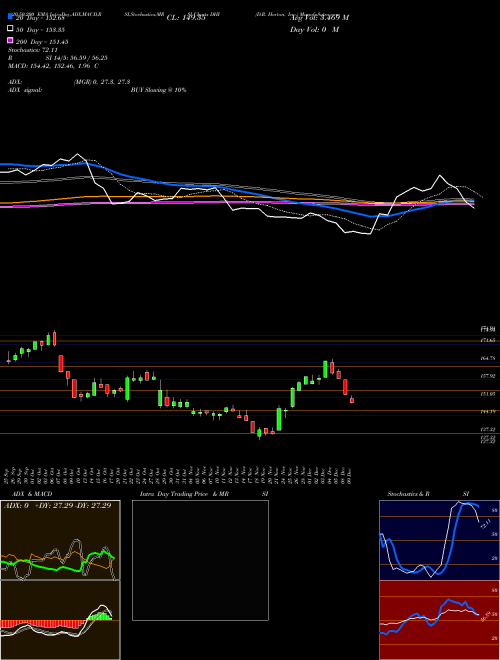Click the last red candlestick on chart
Image resolution: width=500 pixels, height=660 pixels.
click(x=352, y=400)
